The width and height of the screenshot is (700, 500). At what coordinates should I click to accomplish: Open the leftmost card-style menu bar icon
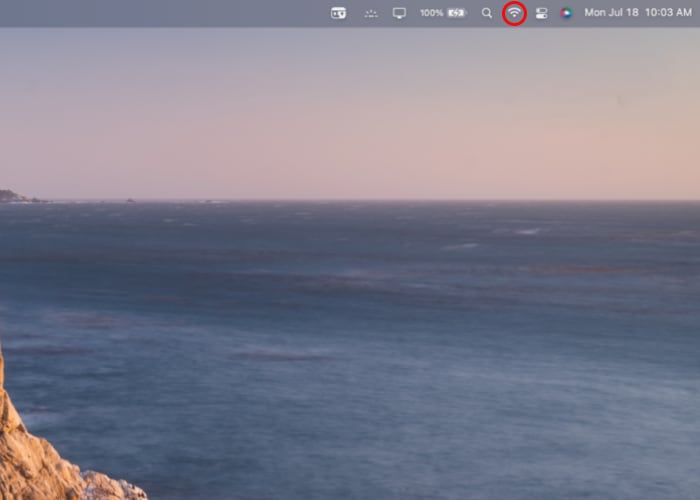[x=338, y=13]
